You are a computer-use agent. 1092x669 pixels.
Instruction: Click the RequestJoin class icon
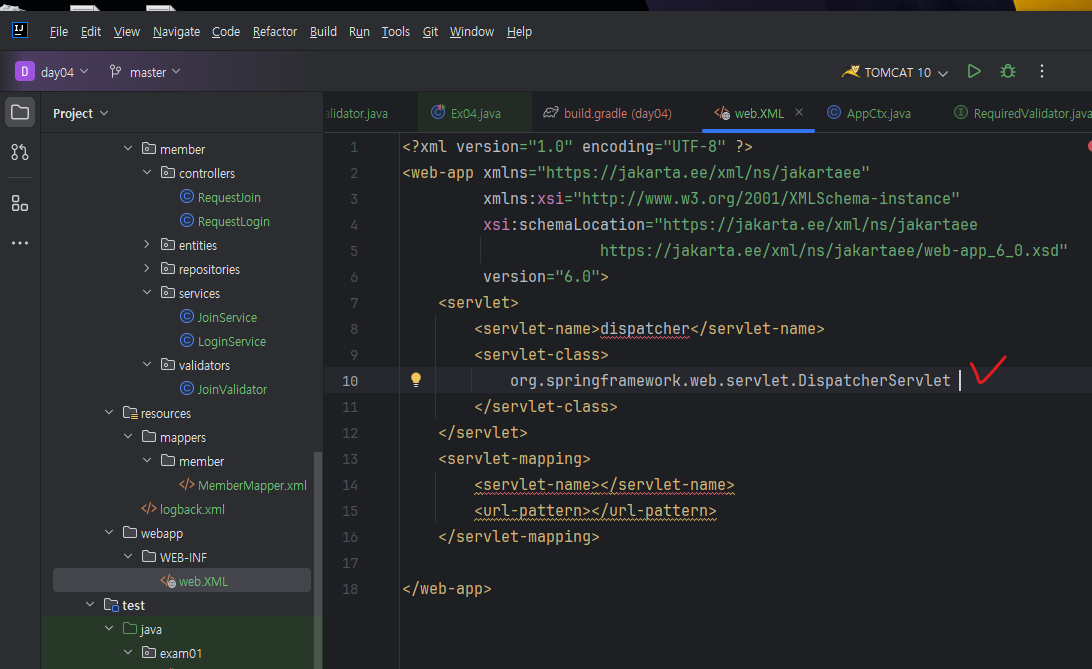pyautogui.click(x=187, y=196)
